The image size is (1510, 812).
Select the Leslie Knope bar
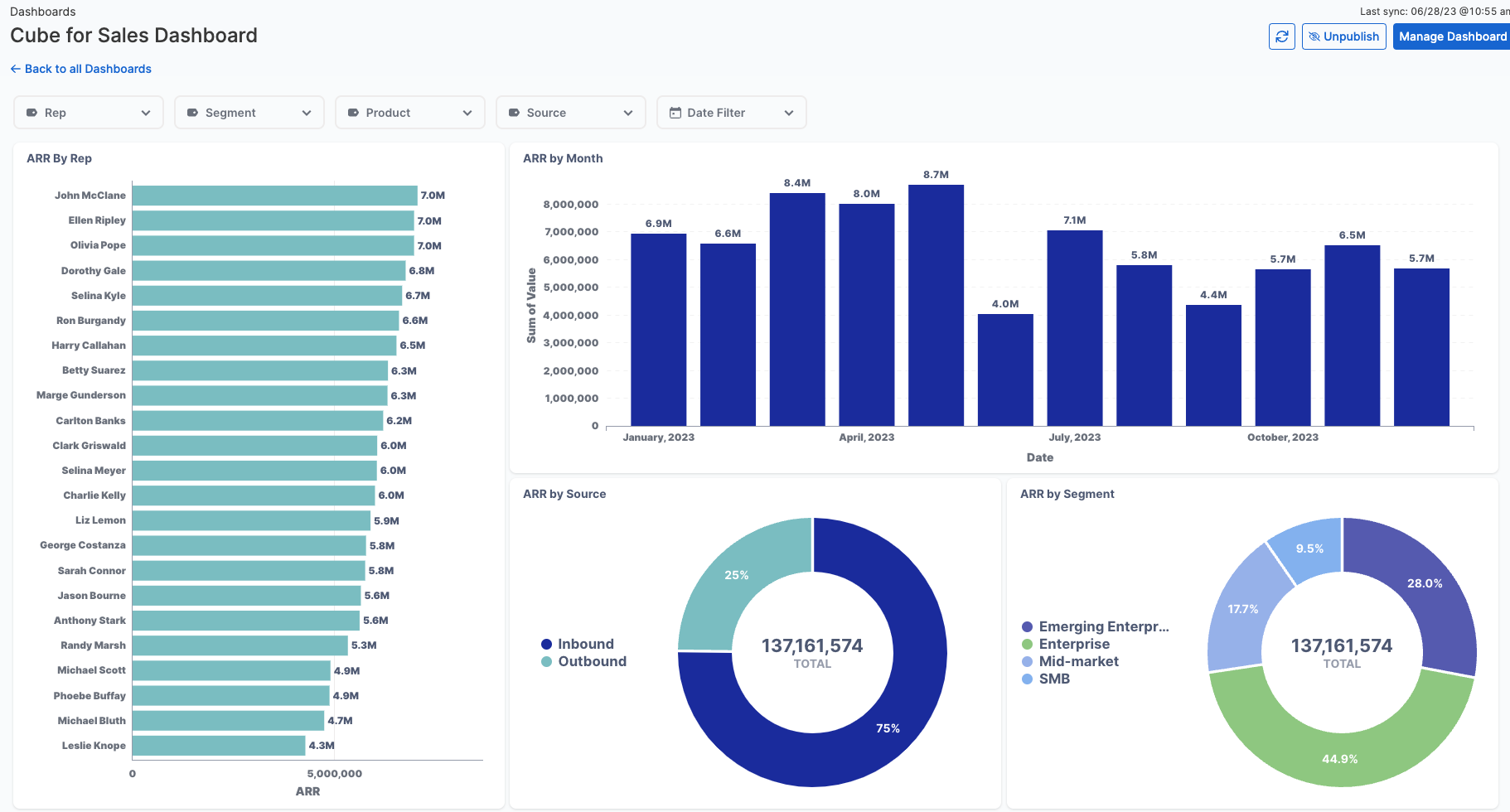pyautogui.click(x=219, y=746)
